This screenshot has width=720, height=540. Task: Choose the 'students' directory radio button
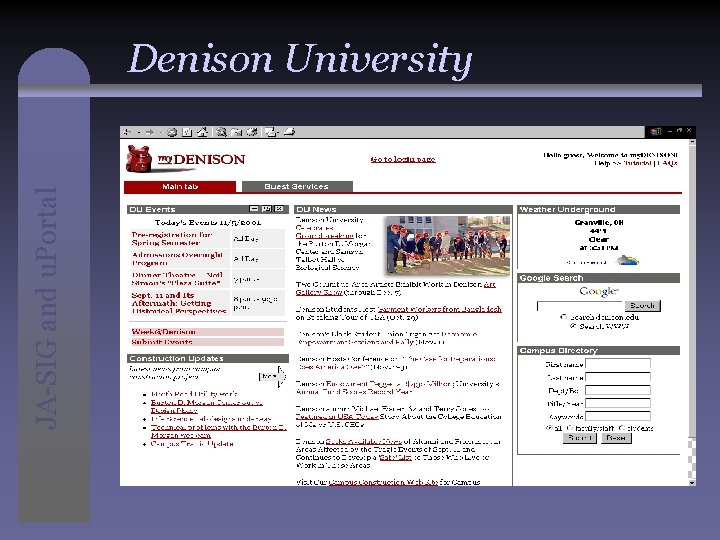[622, 428]
